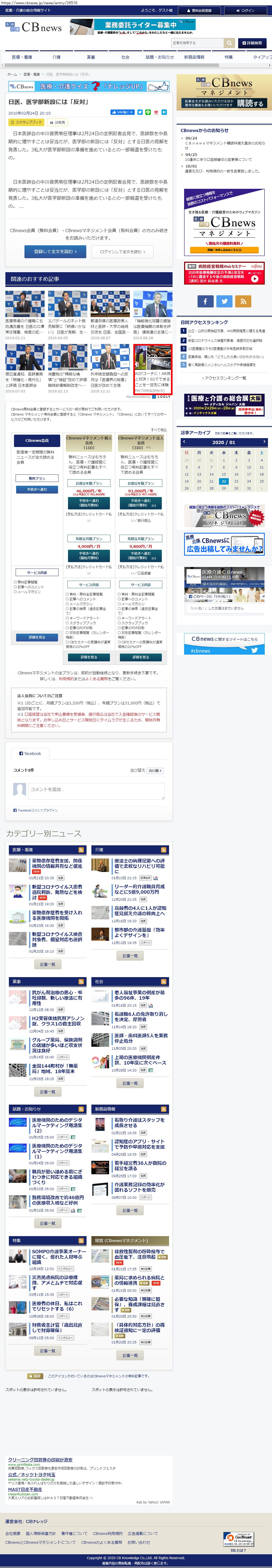Open the 医療・看護 navigation menu
This screenshot has width=272, height=1568.
click(x=23, y=57)
